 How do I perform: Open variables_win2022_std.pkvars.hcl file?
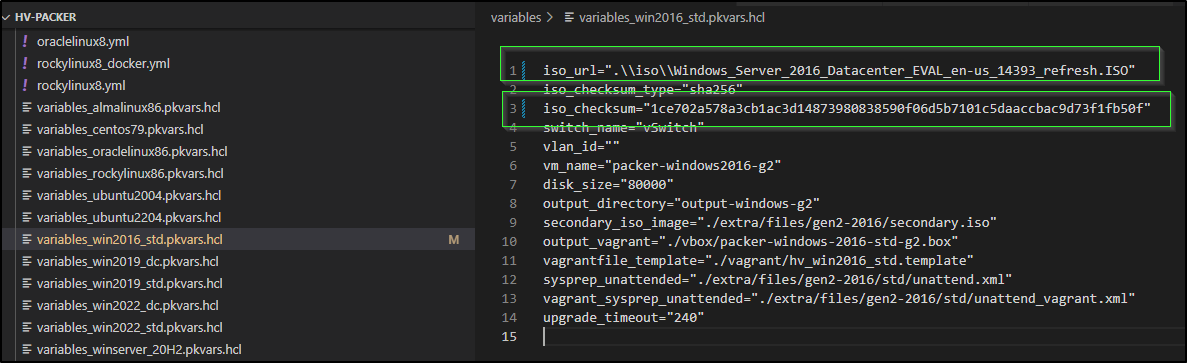pyautogui.click(x=130, y=327)
